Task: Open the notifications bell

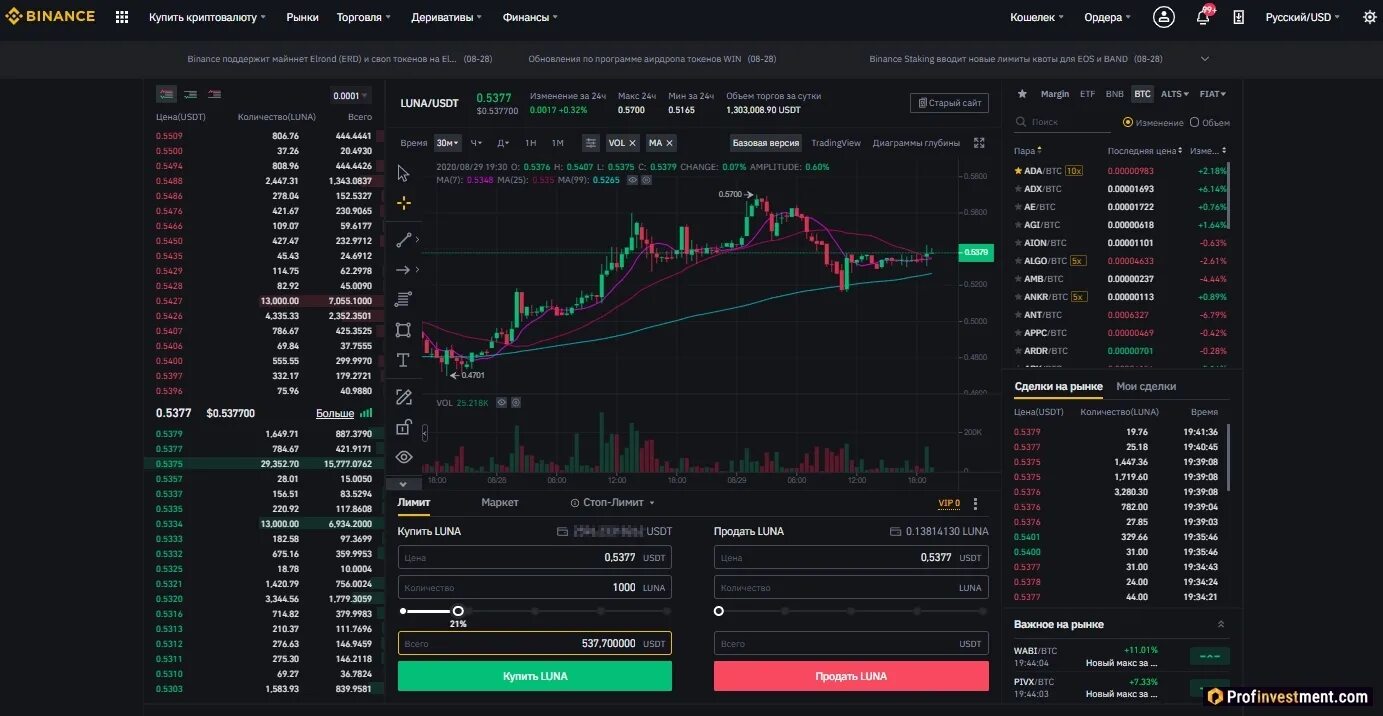Action: tap(1203, 17)
